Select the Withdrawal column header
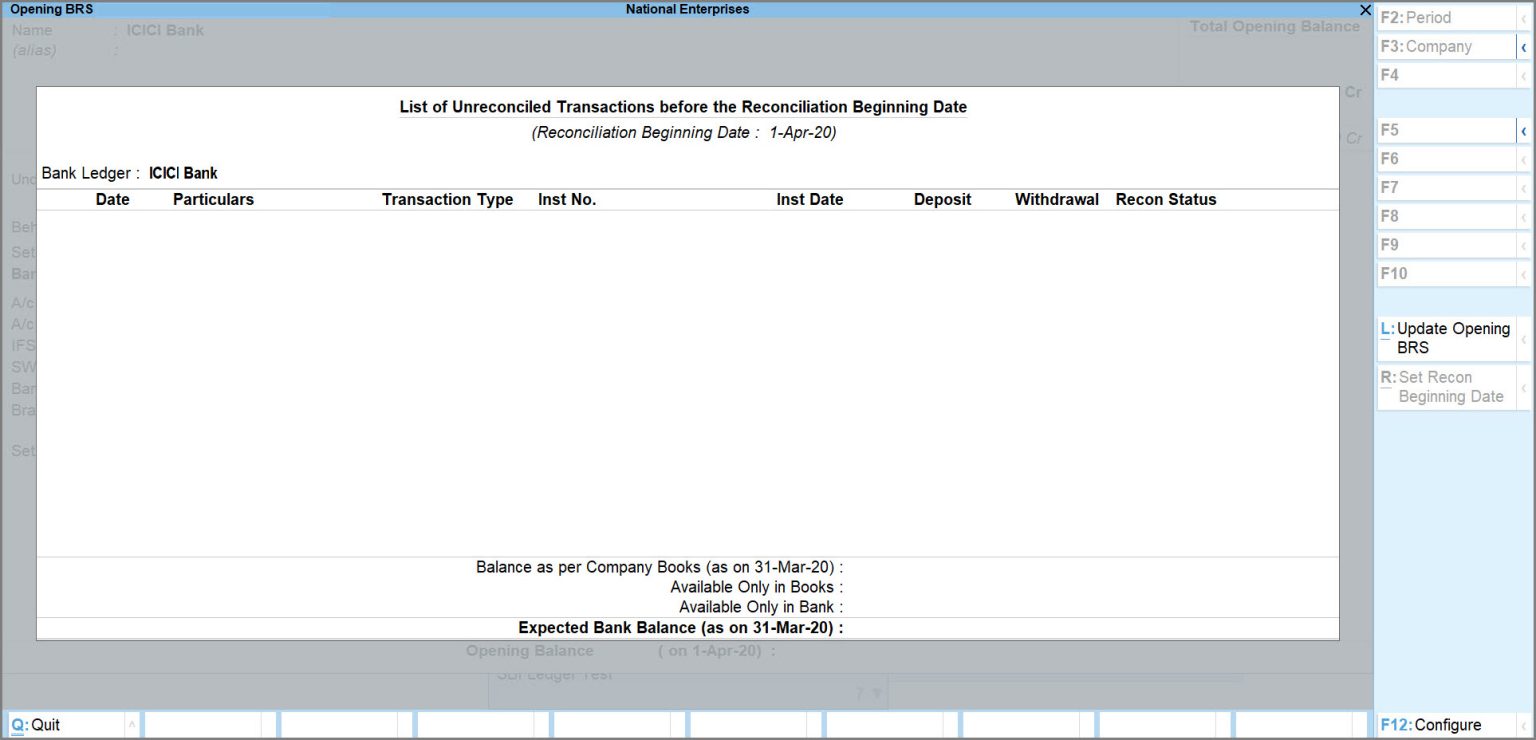Image resolution: width=1536 pixels, height=740 pixels. 1056,200
